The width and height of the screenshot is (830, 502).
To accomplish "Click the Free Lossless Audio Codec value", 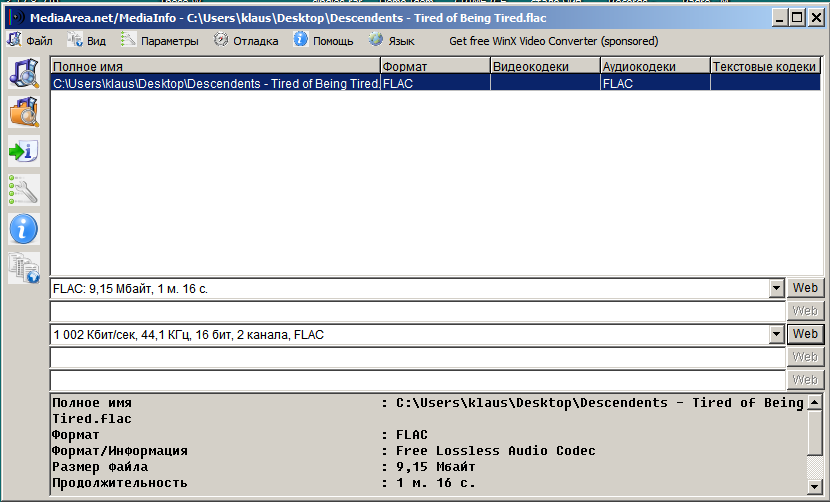I will 495,451.
